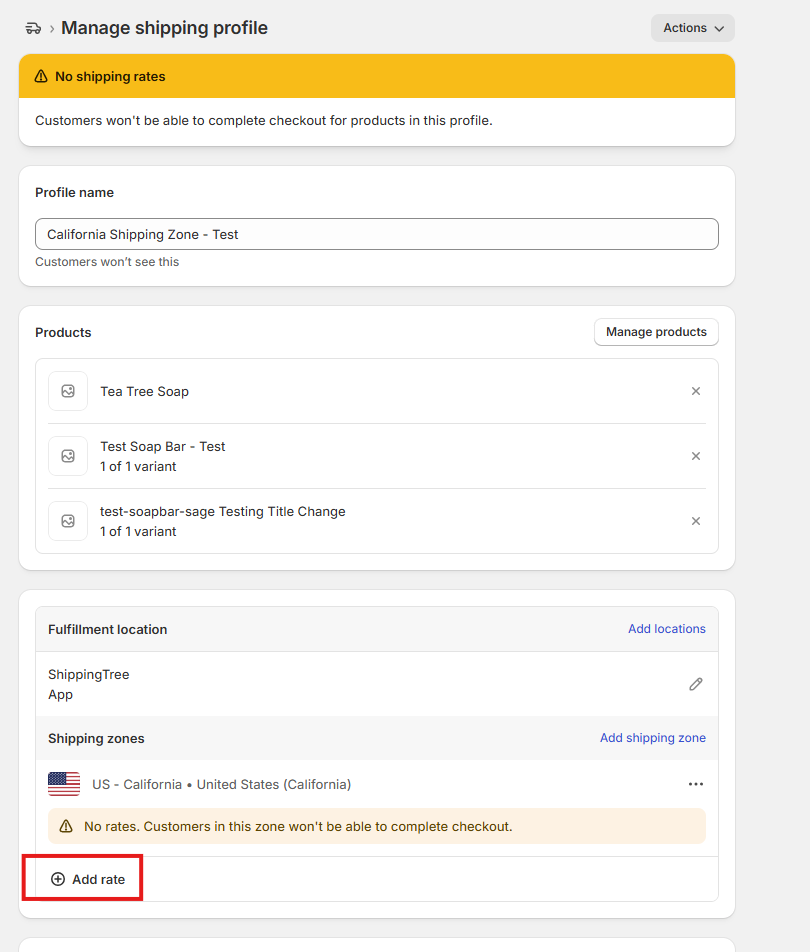This screenshot has width=810, height=952.
Task: Click test-soapbar-sage image placeholder icon
Action: click(x=68, y=521)
